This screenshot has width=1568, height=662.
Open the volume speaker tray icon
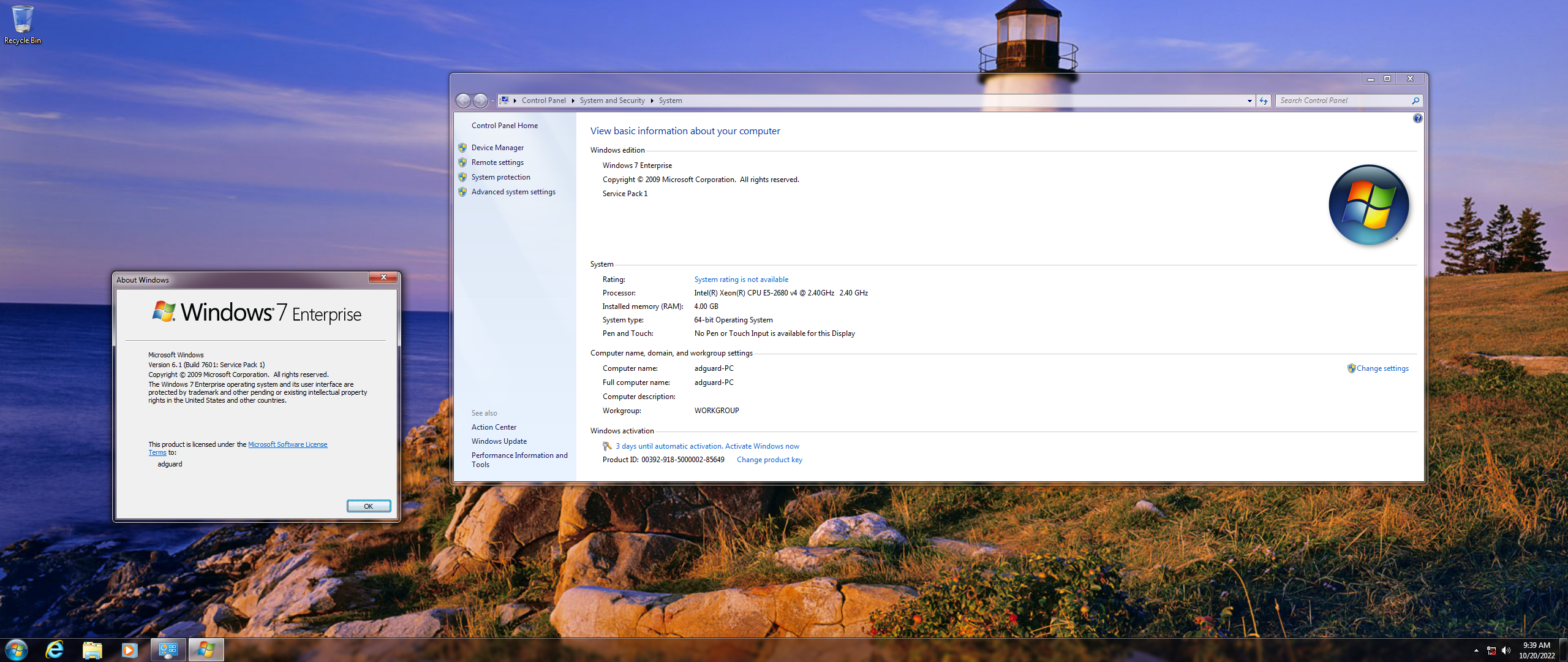click(1506, 650)
